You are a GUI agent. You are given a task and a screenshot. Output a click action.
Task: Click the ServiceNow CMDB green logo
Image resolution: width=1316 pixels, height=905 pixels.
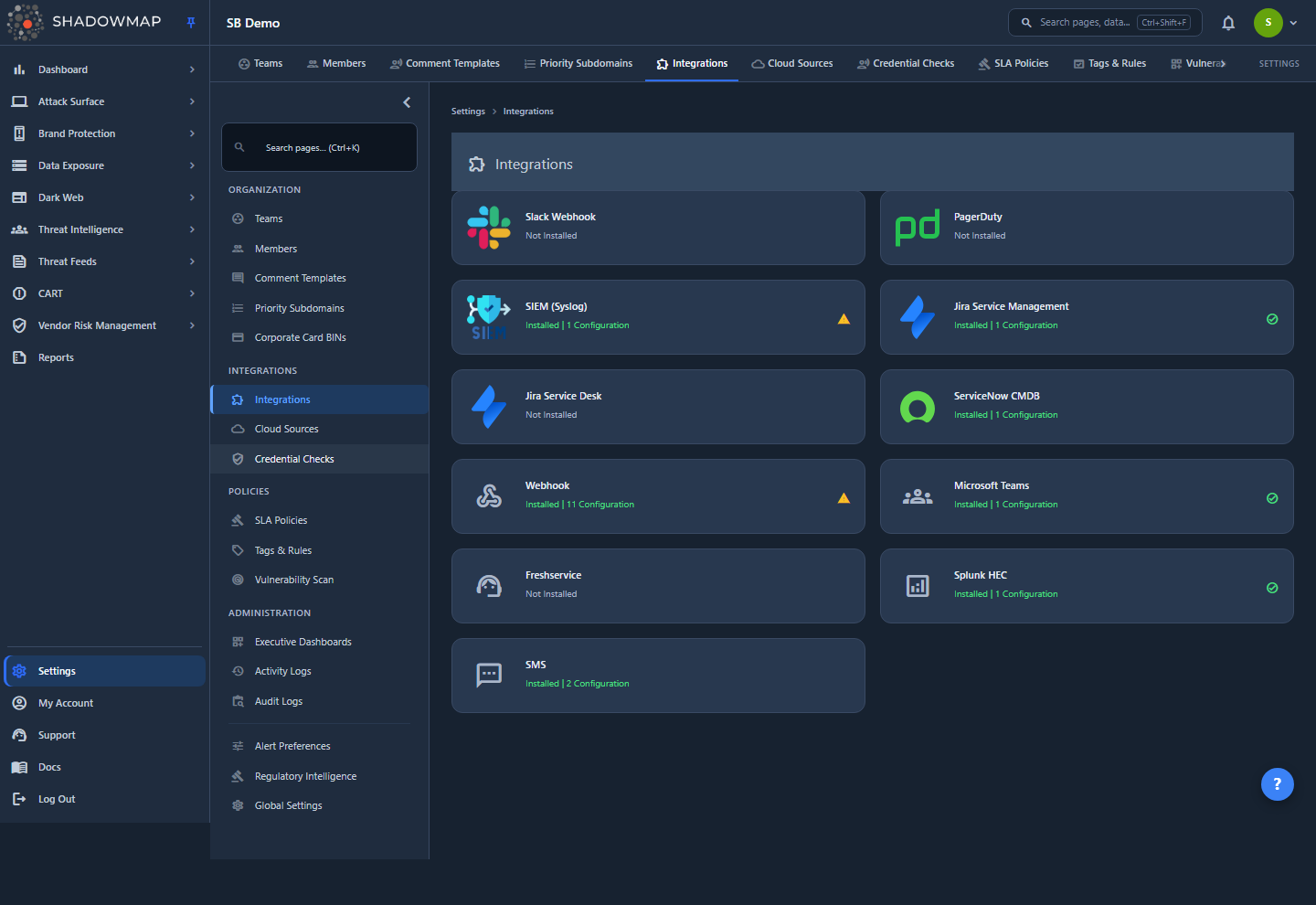(x=918, y=407)
